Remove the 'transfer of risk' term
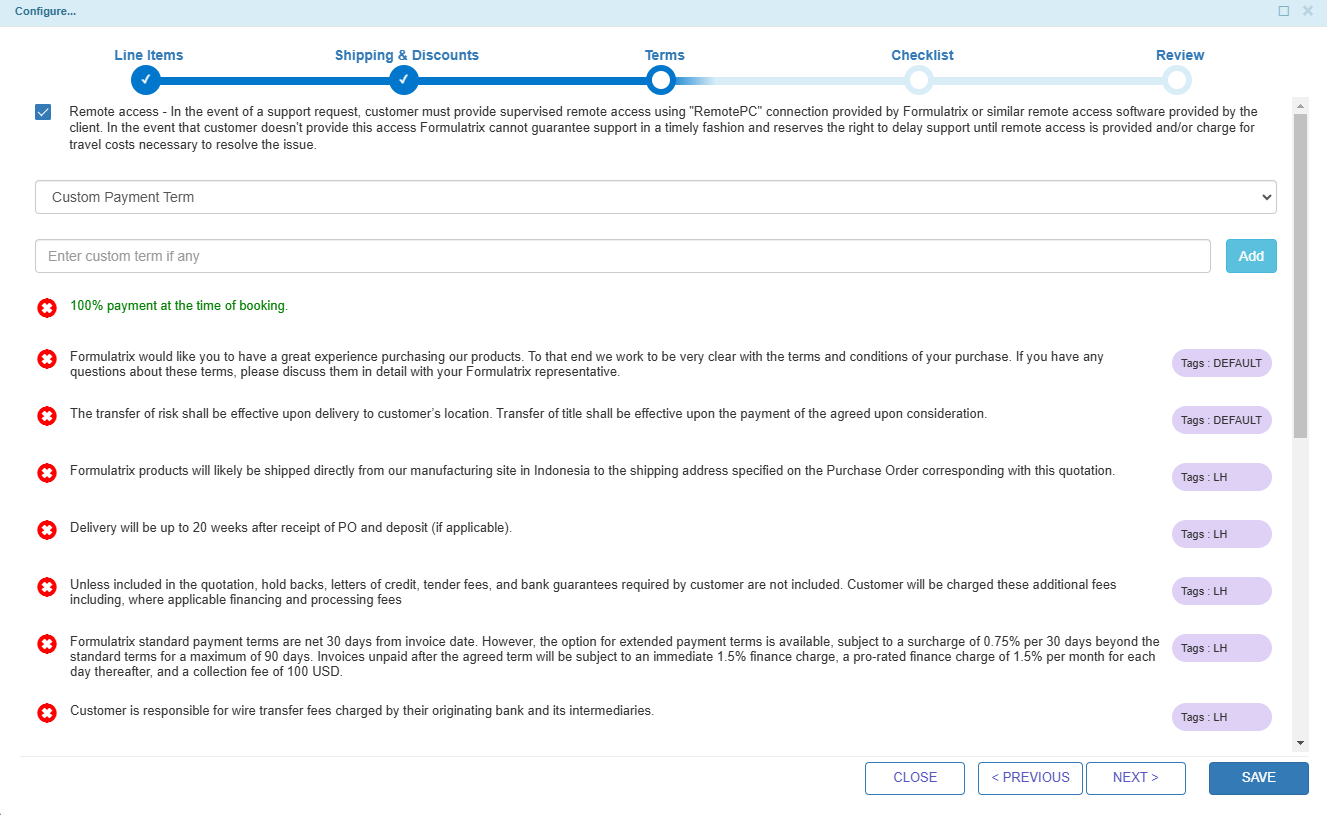The height and width of the screenshot is (815, 1327). click(x=46, y=415)
